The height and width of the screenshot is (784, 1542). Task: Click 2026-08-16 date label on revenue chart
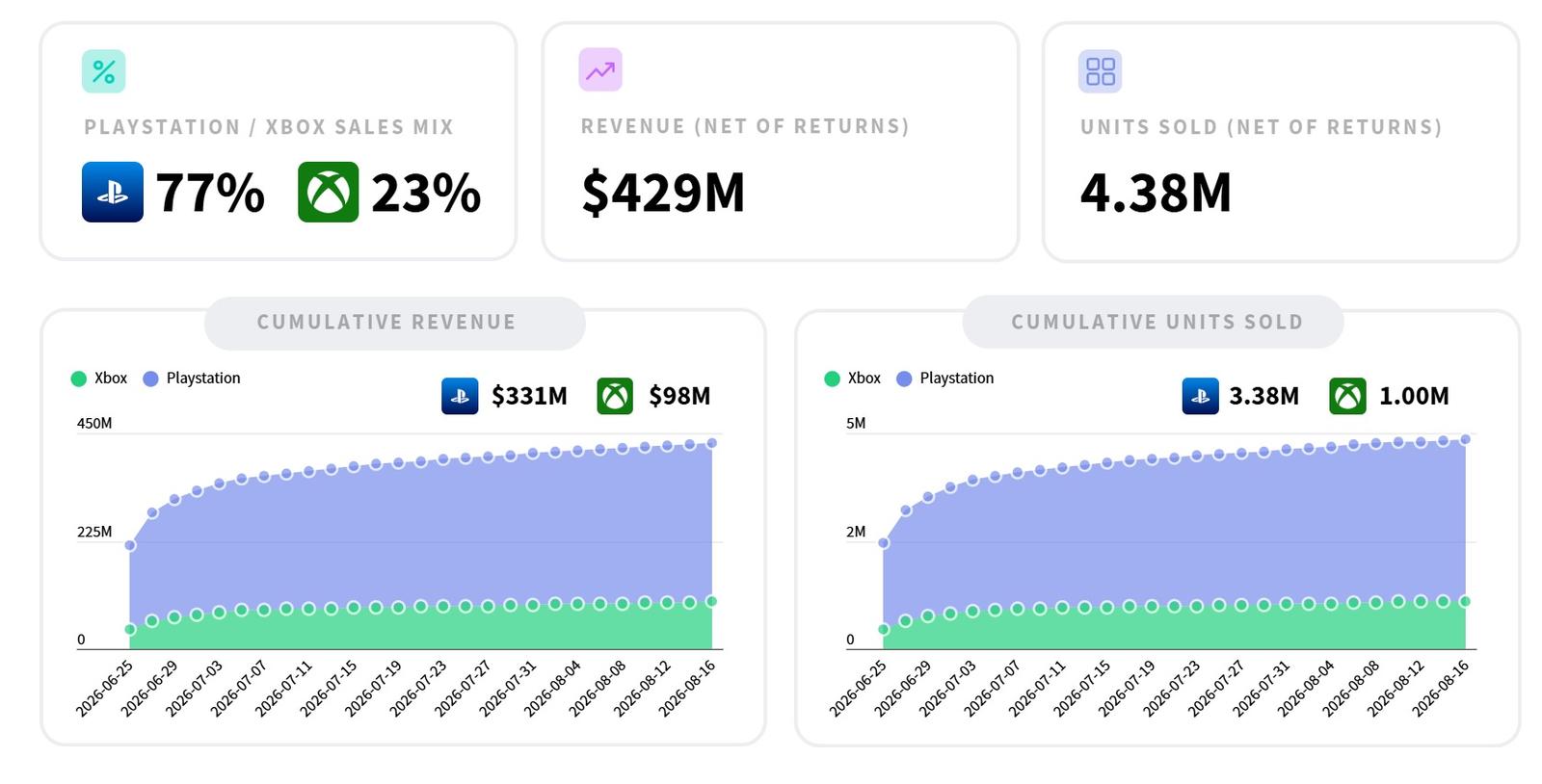687,689
